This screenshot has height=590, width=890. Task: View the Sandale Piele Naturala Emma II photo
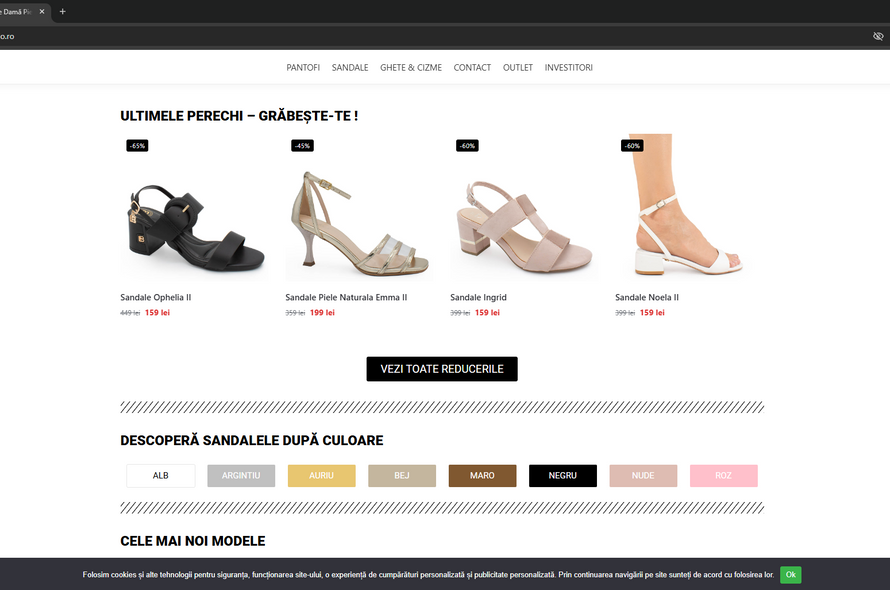(359, 210)
